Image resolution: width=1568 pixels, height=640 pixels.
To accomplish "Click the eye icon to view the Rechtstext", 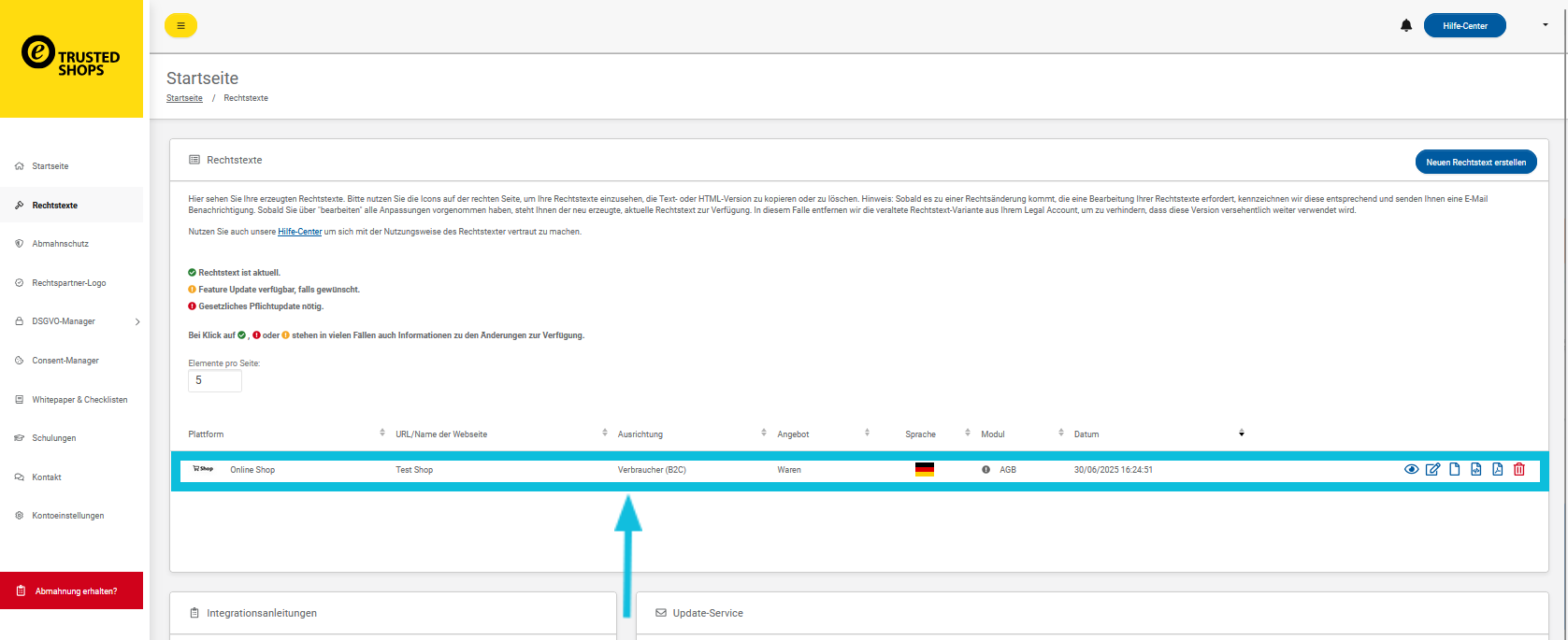I will 1411,470.
